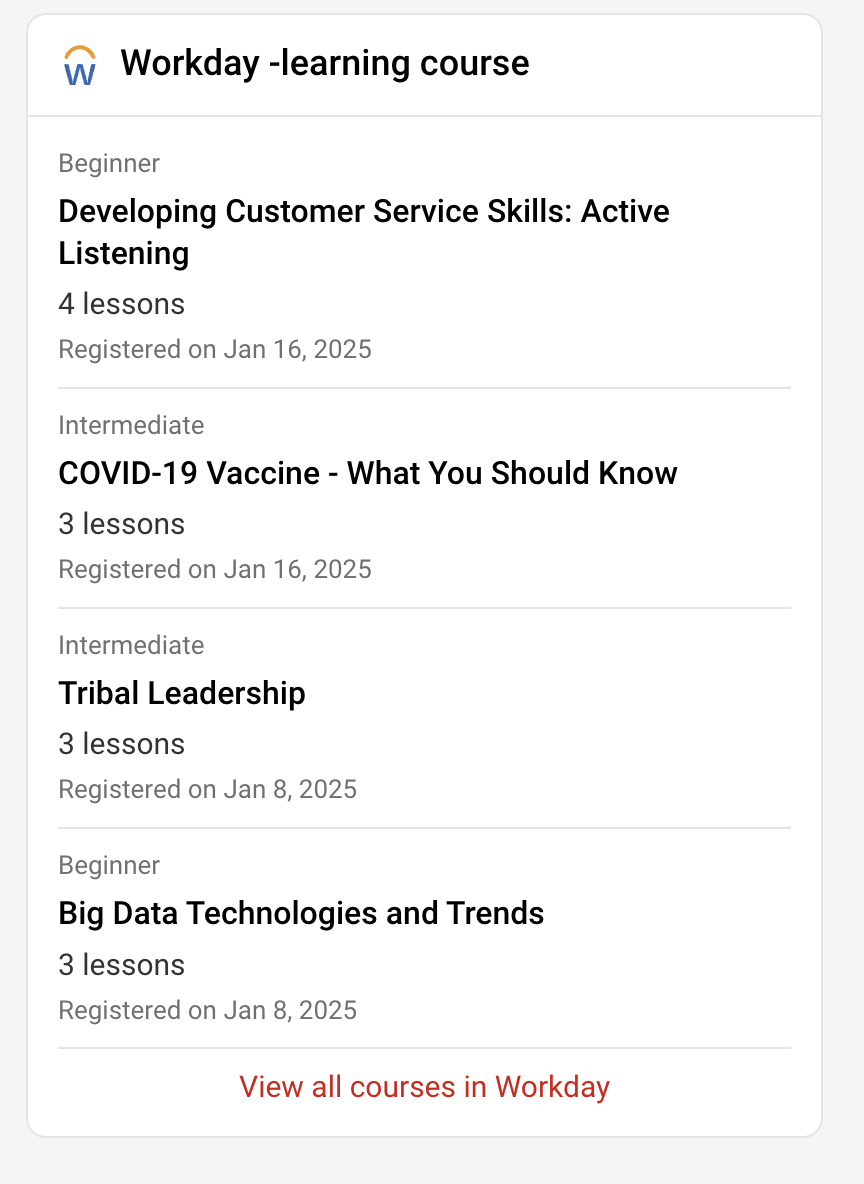Click the Beginner label above Active Listening course
The image size is (864, 1184).
(109, 163)
